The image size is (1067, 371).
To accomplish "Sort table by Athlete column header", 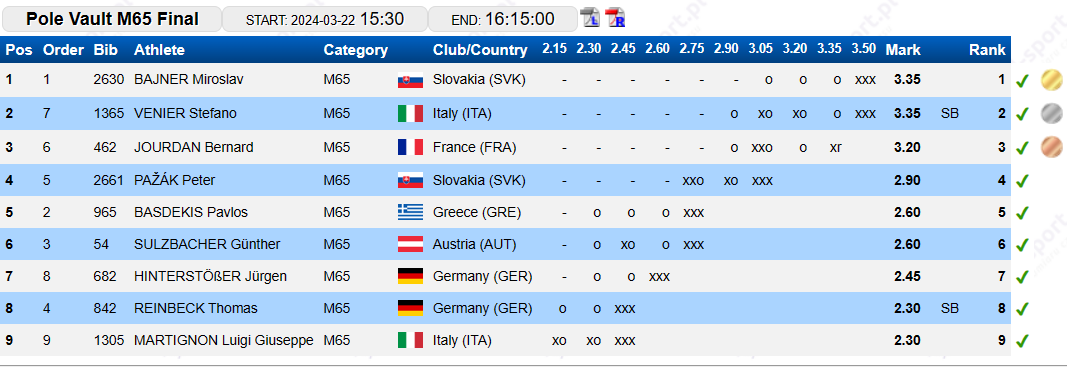I will 159,50.
